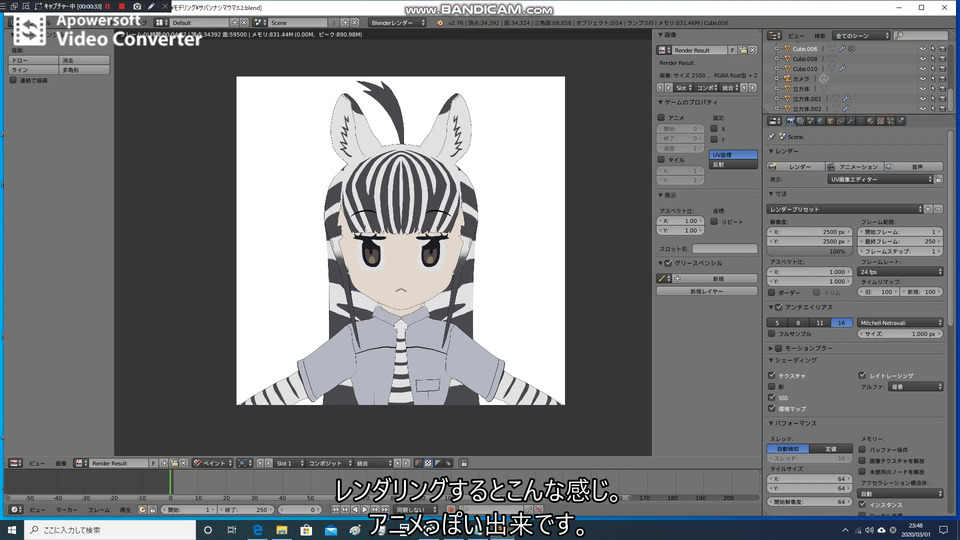Open the Particles properties tab
This screenshot has height=540, width=960.
[890, 121]
